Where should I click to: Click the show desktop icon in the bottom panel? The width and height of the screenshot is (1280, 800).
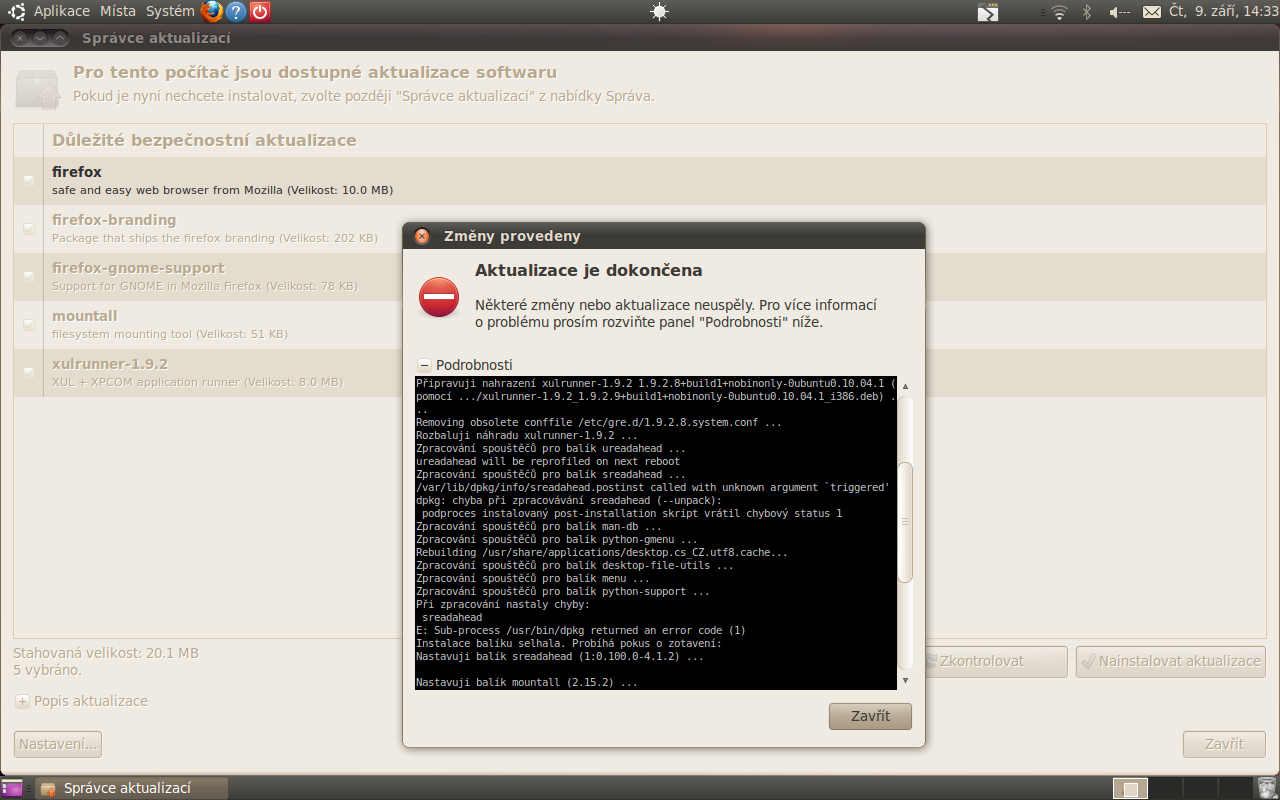click(12, 788)
